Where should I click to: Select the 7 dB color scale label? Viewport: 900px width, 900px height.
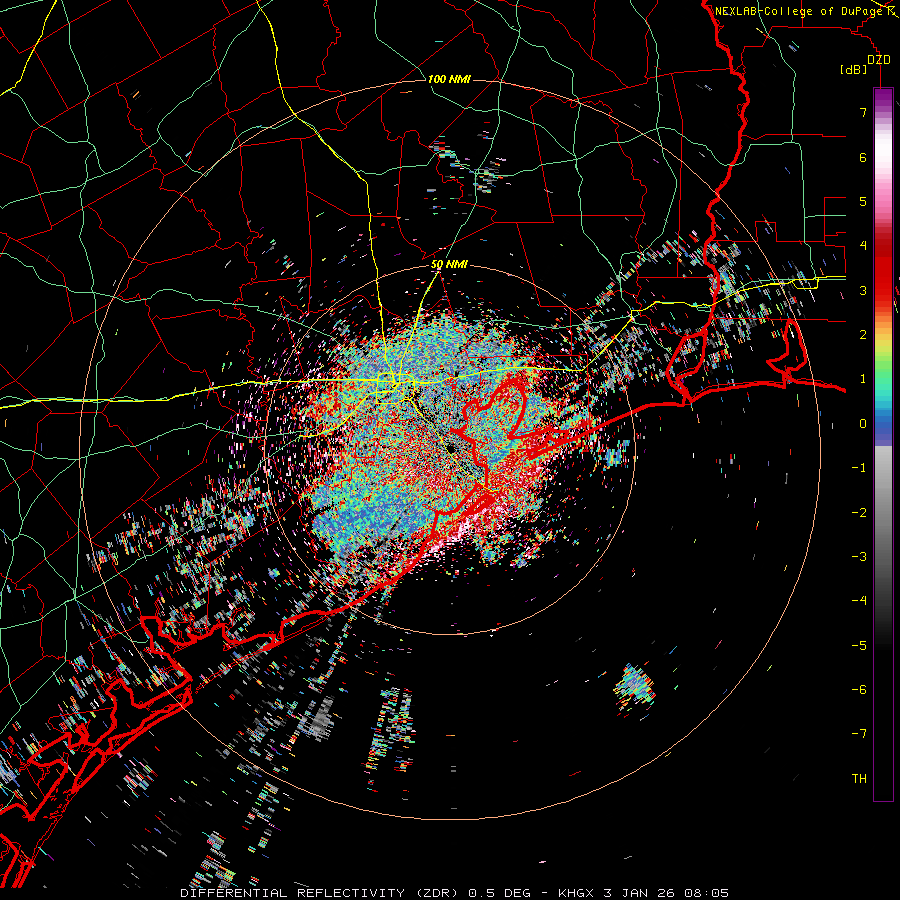pyautogui.click(x=863, y=112)
